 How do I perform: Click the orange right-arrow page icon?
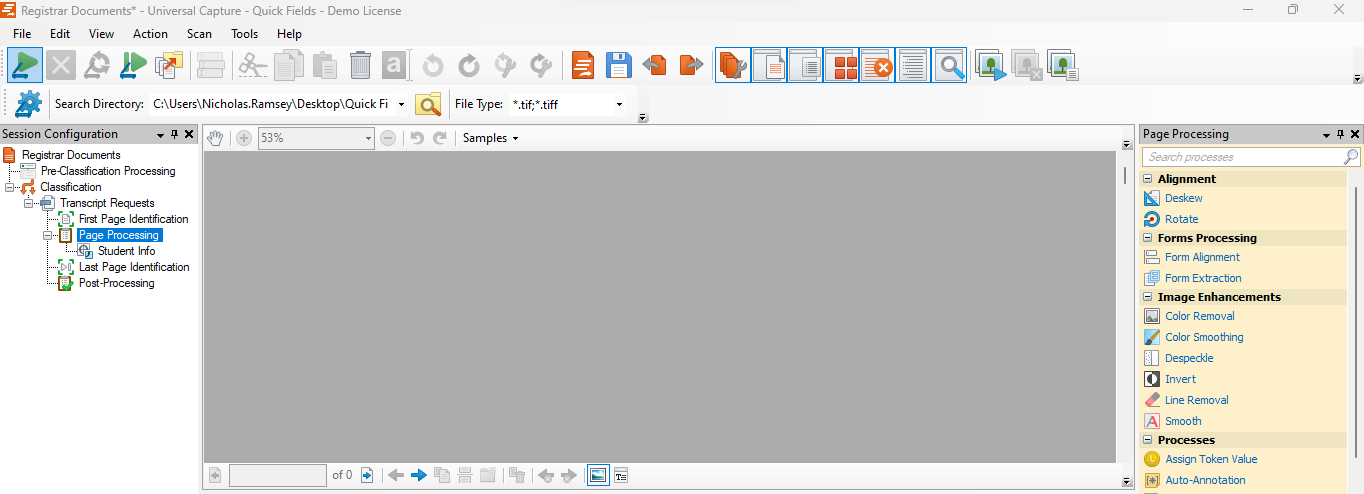[691, 66]
